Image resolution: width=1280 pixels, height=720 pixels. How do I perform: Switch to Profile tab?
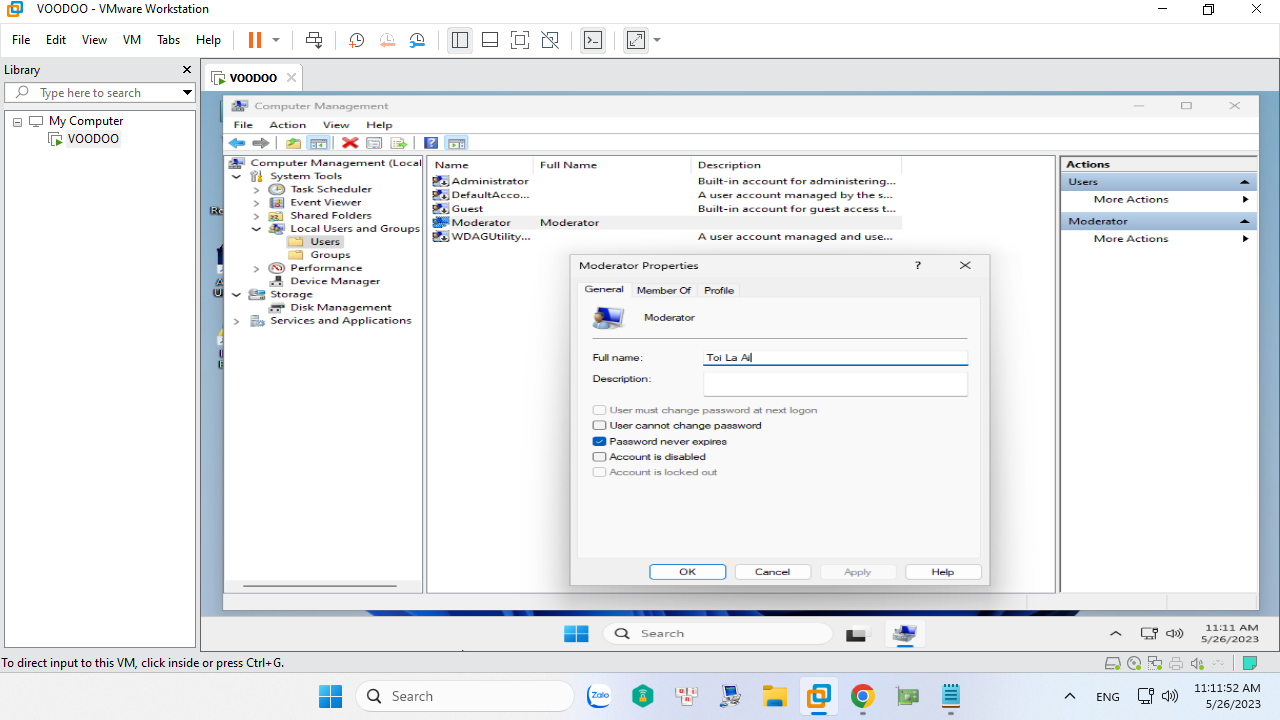coord(719,290)
